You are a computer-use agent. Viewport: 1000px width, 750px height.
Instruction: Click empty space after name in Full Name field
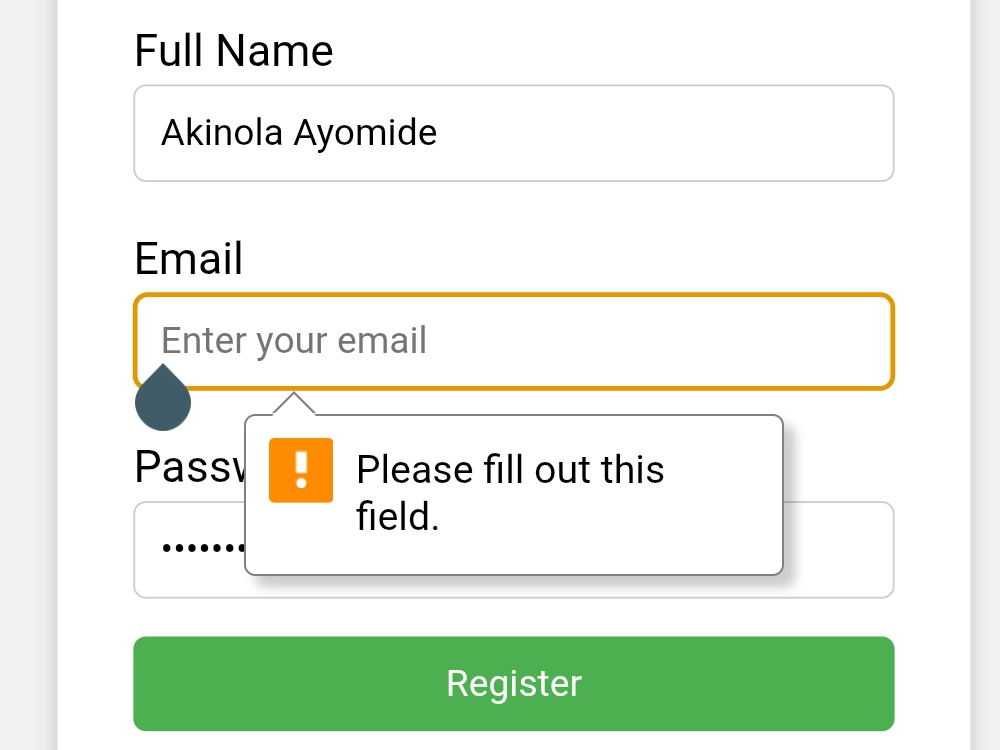[663, 133]
